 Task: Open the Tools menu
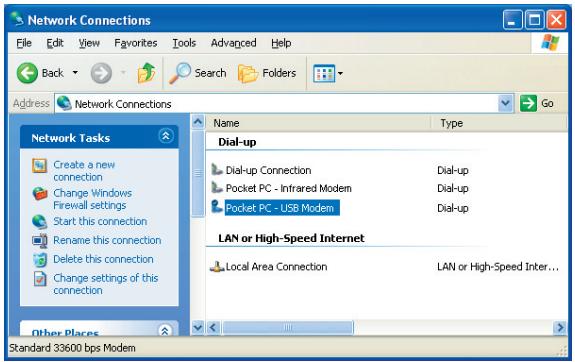tap(184, 43)
